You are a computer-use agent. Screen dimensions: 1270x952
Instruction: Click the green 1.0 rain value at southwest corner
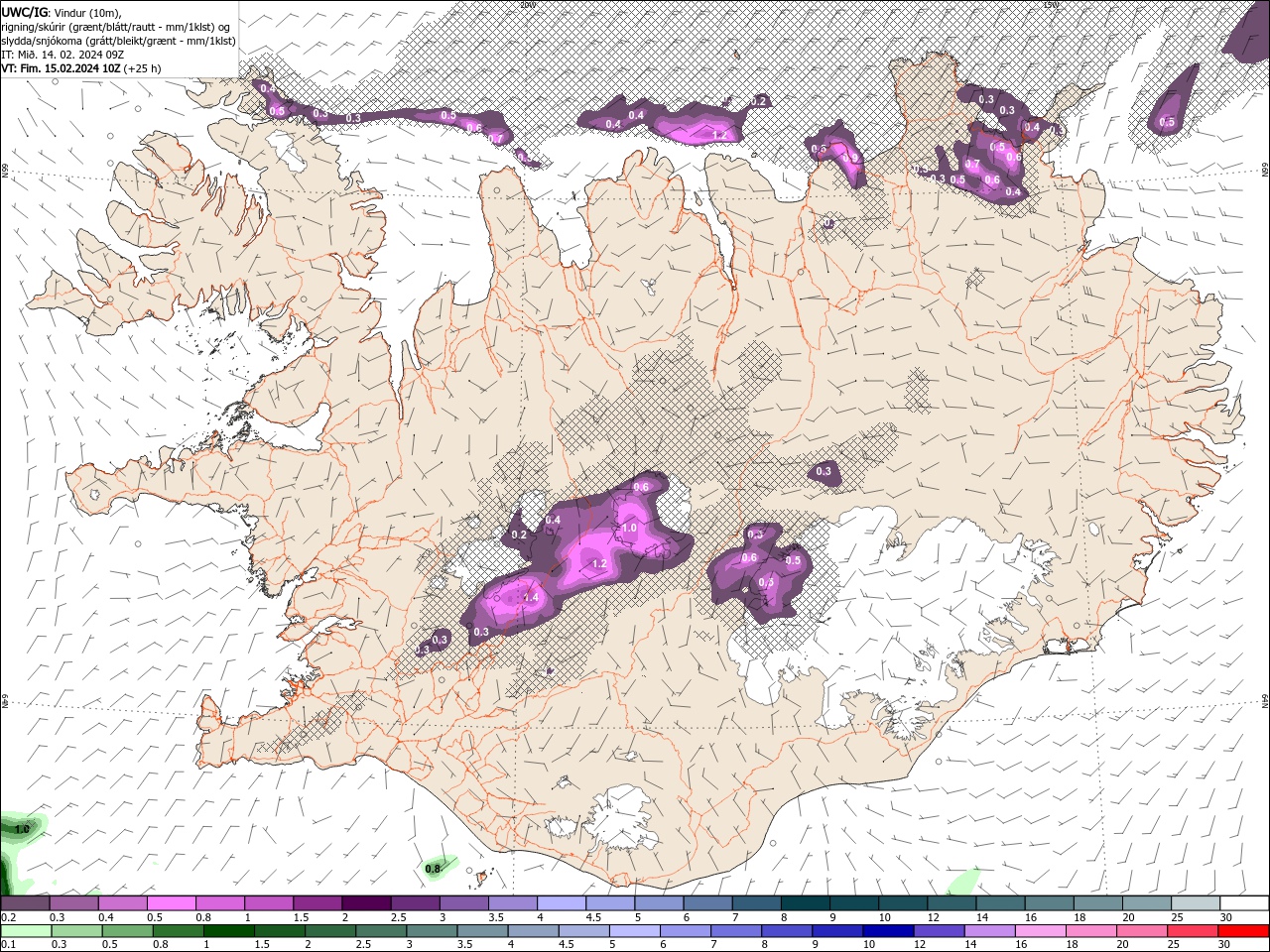tap(22, 828)
